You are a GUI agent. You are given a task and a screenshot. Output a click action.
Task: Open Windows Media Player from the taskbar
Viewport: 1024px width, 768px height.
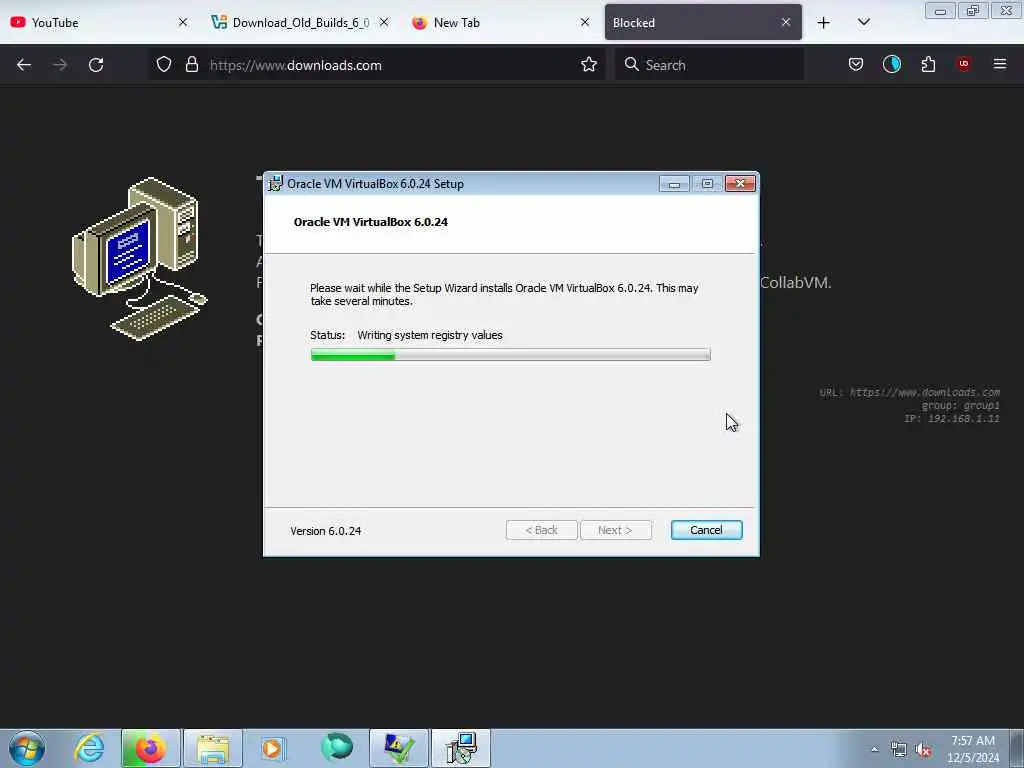tap(273, 748)
